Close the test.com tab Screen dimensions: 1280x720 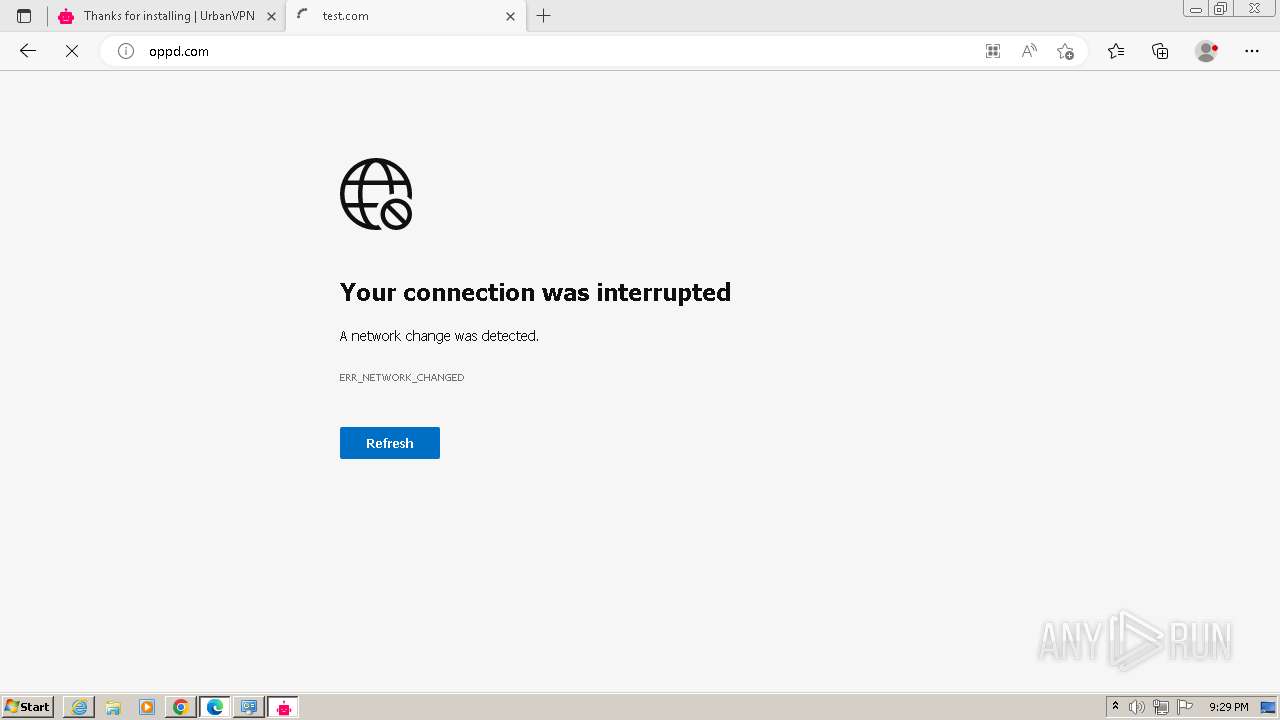[510, 16]
